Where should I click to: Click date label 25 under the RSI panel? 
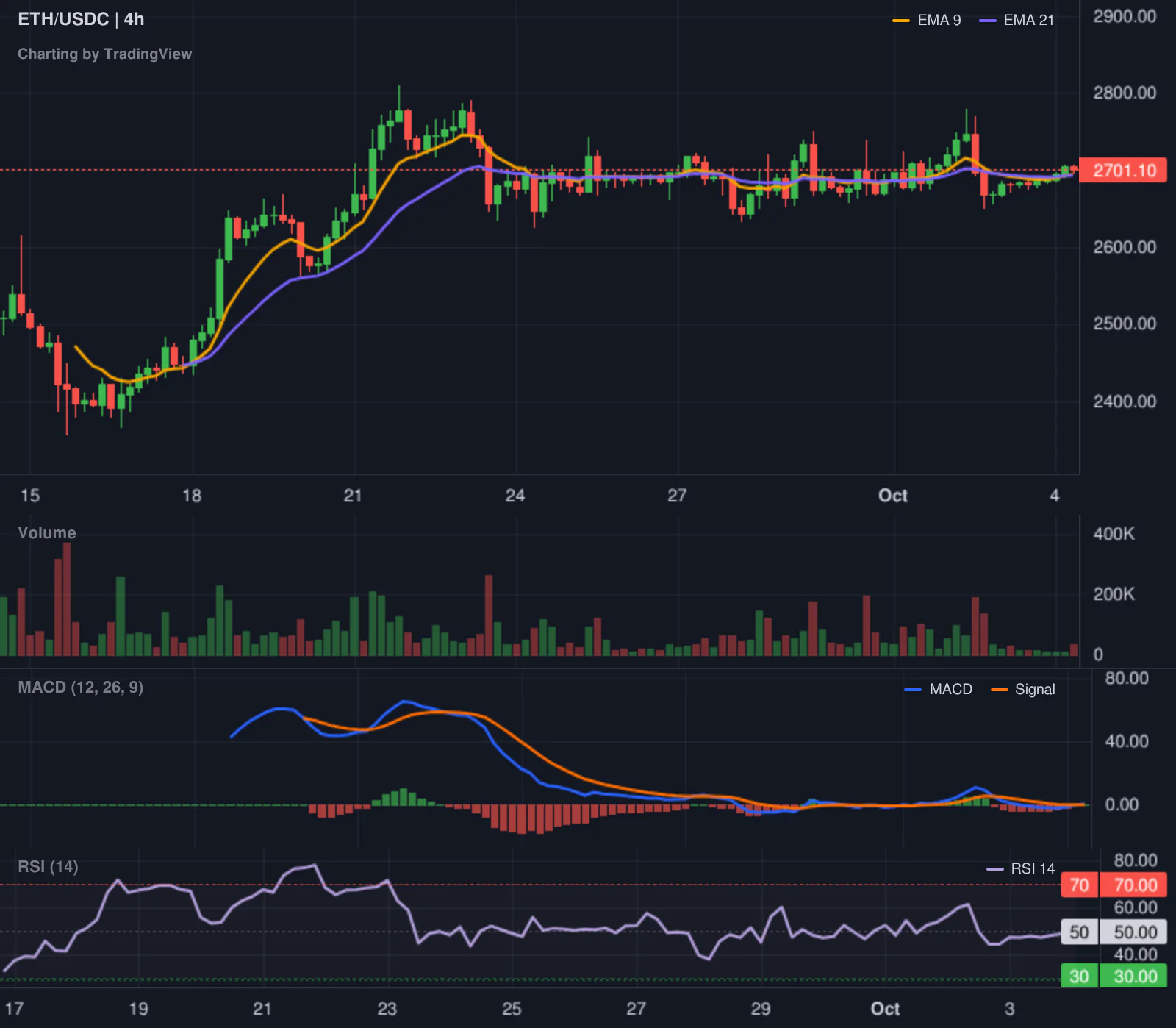[x=512, y=1009]
